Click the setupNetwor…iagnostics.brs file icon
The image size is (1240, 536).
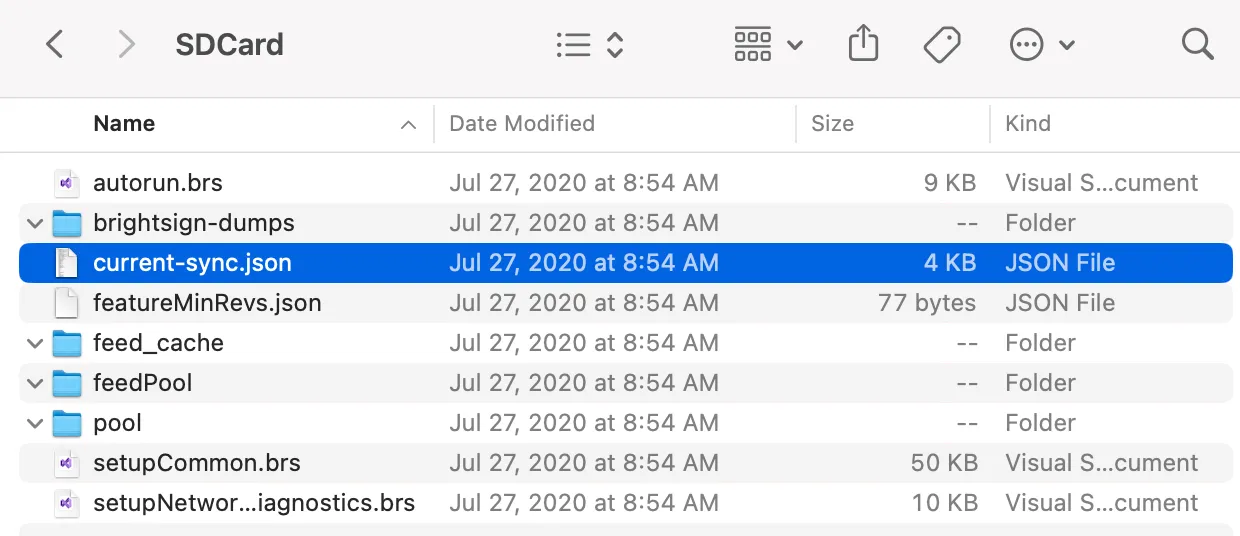(x=66, y=503)
